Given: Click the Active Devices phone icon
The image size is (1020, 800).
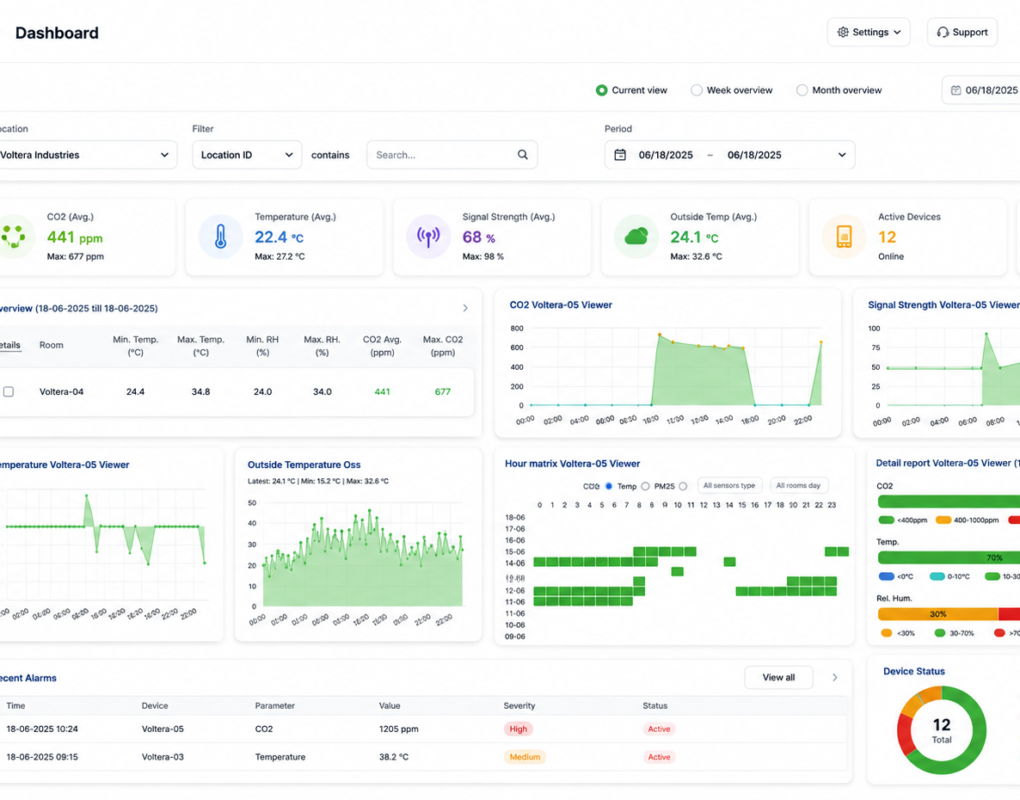Looking at the screenshot, I should click(844, 236).
